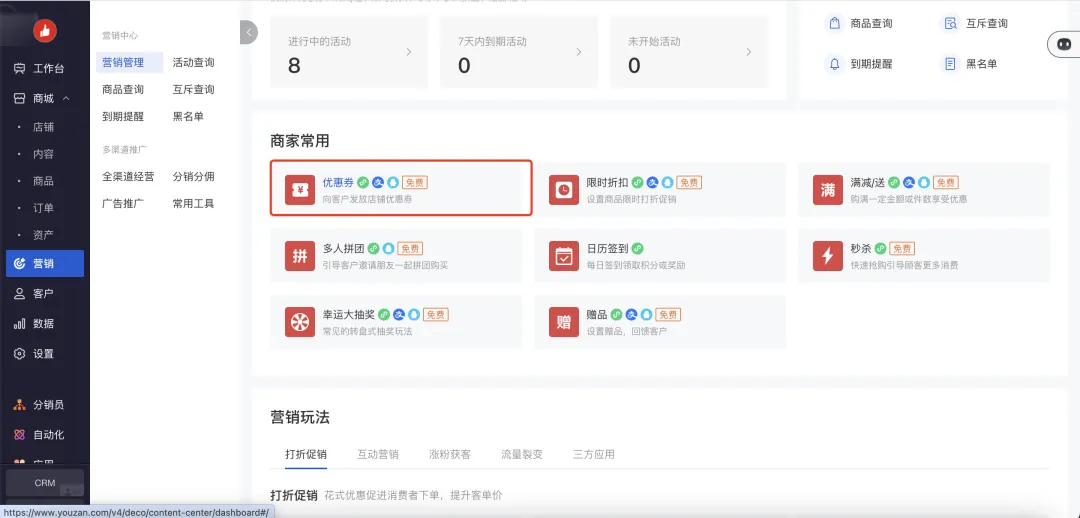The width and height of the screenshot is (1080, 518).
Task: Click the red 优惠券 coupon icon
Action: pos(299,190)
